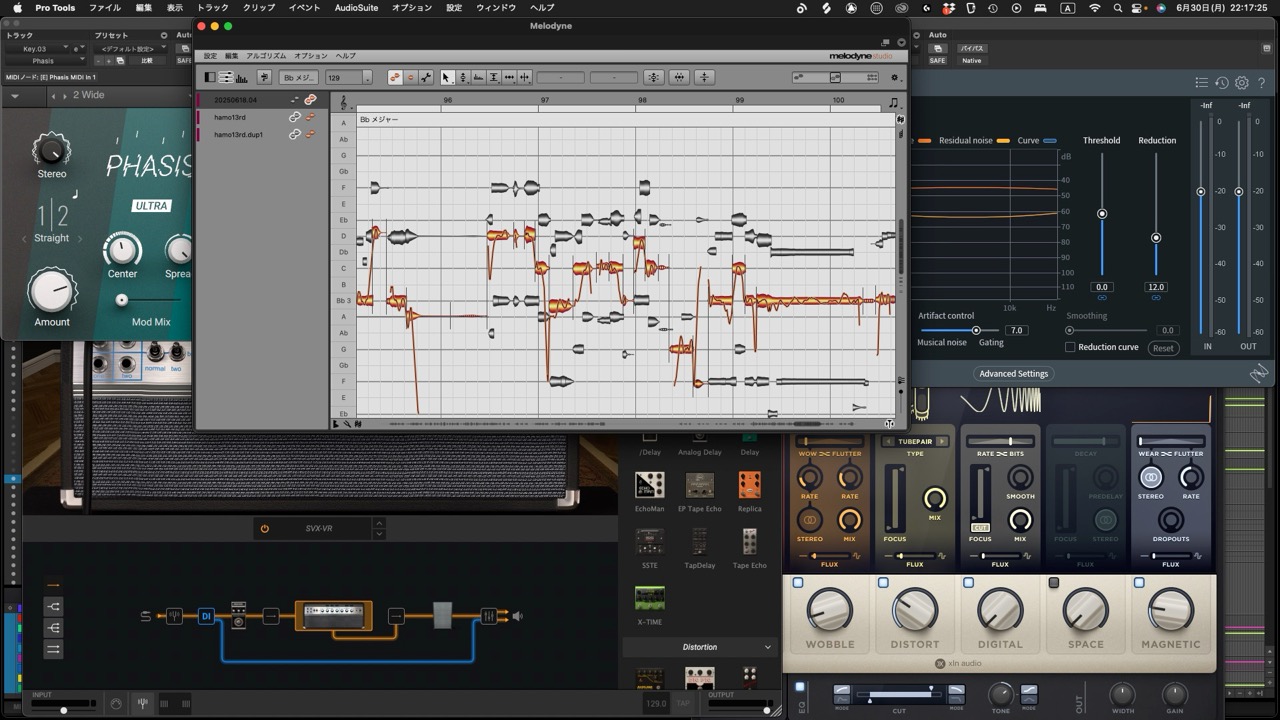The image size is (1280, 720).
Task: Open Spotlight search in macOS menu bar
Action: pos(1118,8)
